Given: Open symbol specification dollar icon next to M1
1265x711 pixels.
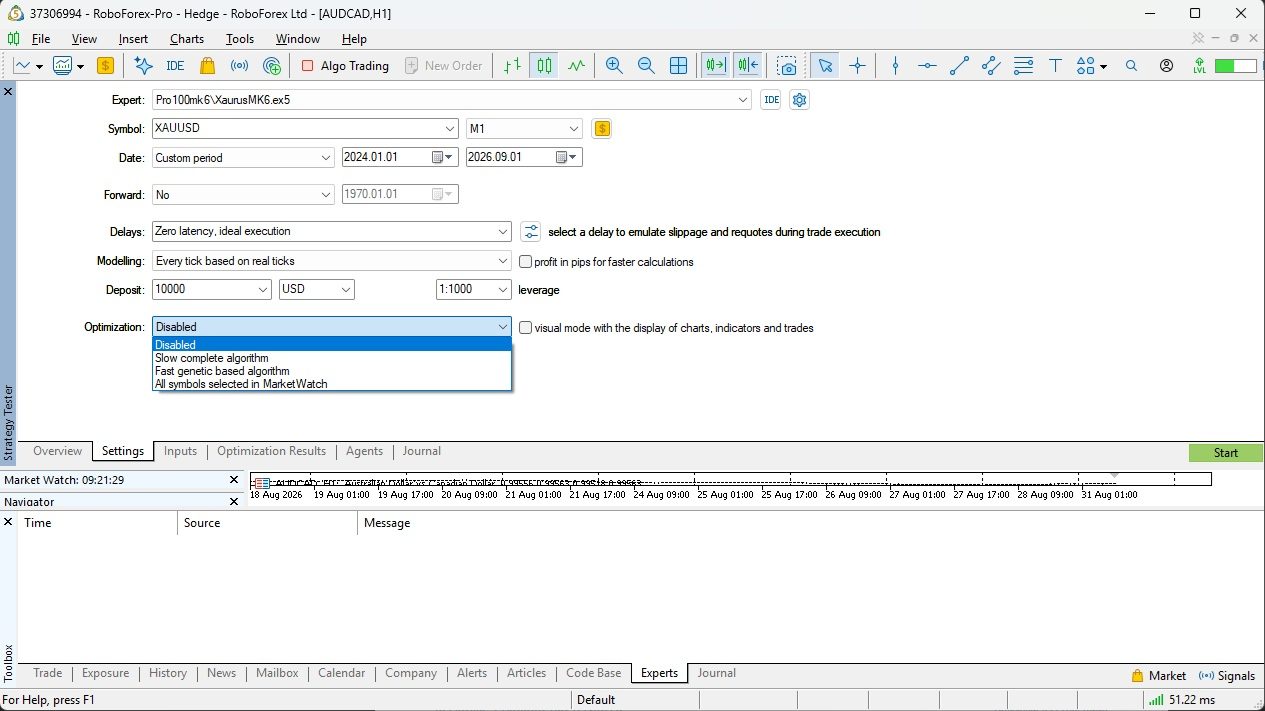Looking at the screenshot, I should click(601, 129).
